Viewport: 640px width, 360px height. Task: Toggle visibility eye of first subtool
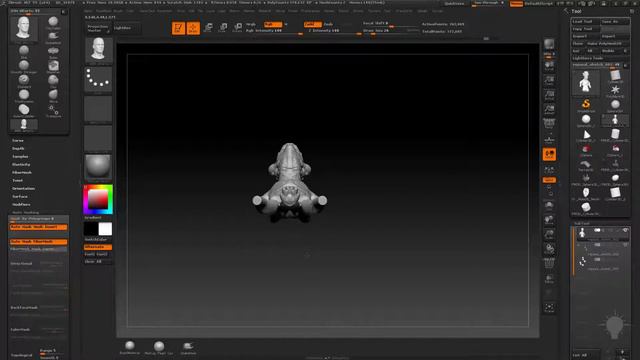(625, 231)
